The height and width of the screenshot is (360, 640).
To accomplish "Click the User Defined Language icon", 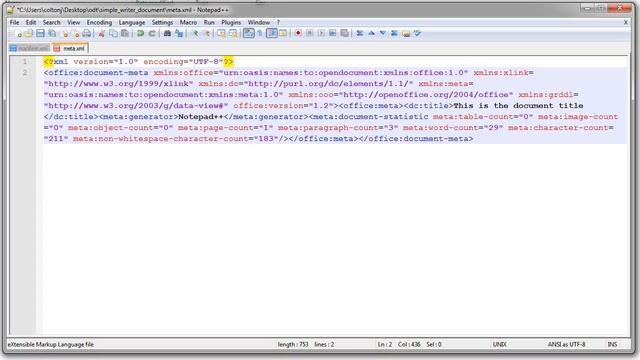I will coord(282,34).
